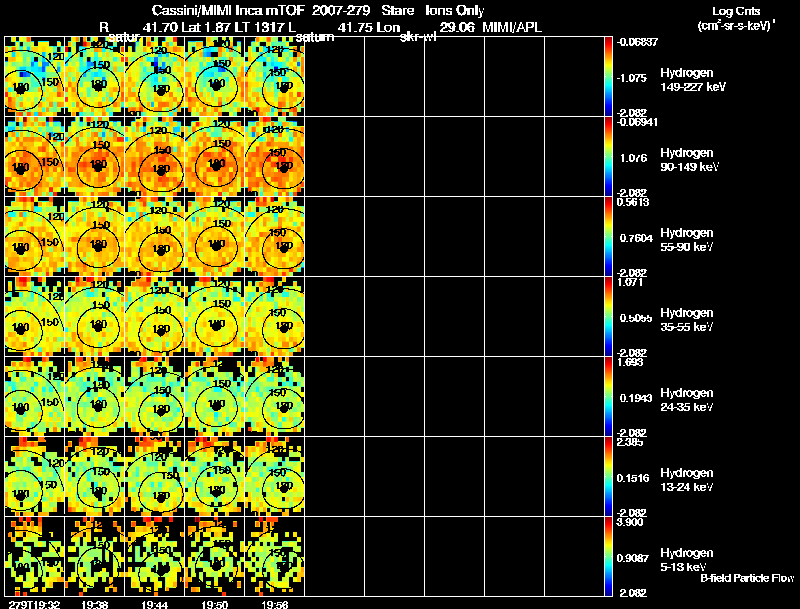
Task: Click the 'Ions Only' text in the title
Action: (x=455, y=11)
